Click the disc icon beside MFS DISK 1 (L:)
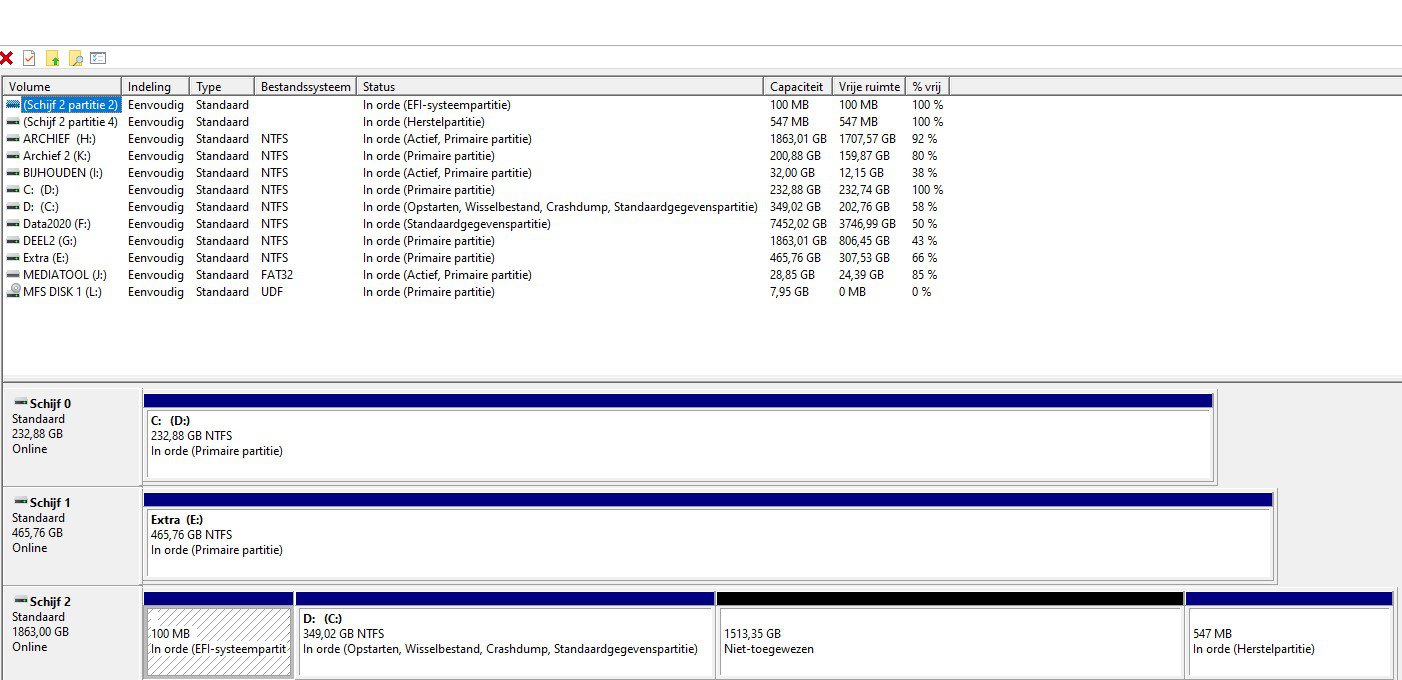 pos(13,292)
